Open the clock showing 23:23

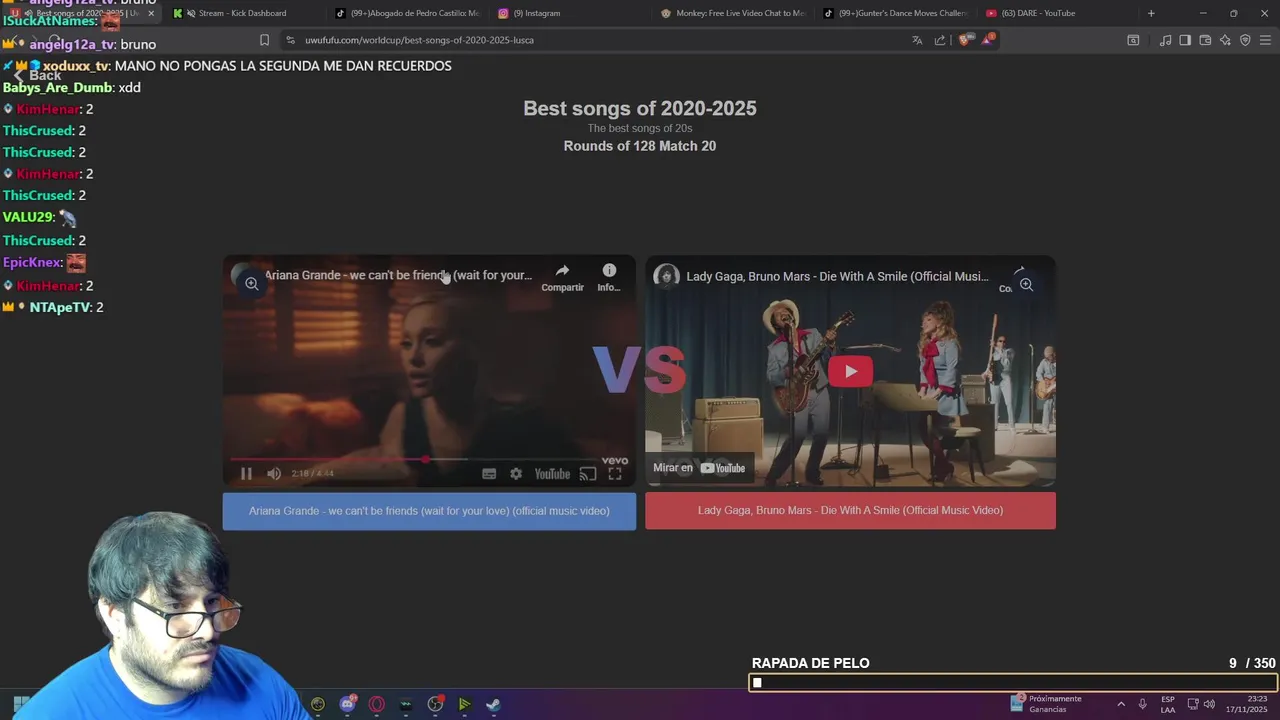[x=1246, y=704]
